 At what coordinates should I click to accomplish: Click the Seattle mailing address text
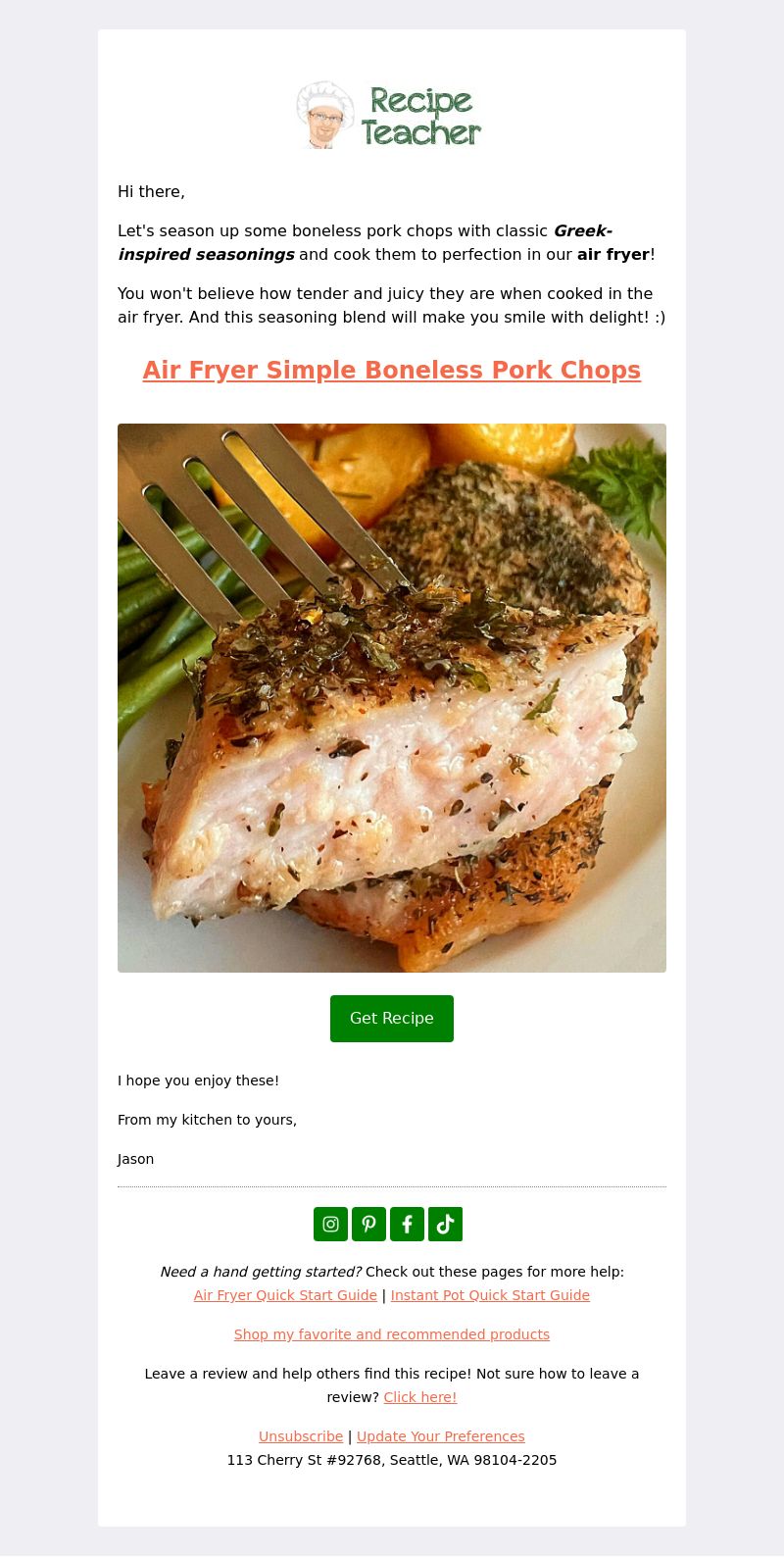point(392,1460)
